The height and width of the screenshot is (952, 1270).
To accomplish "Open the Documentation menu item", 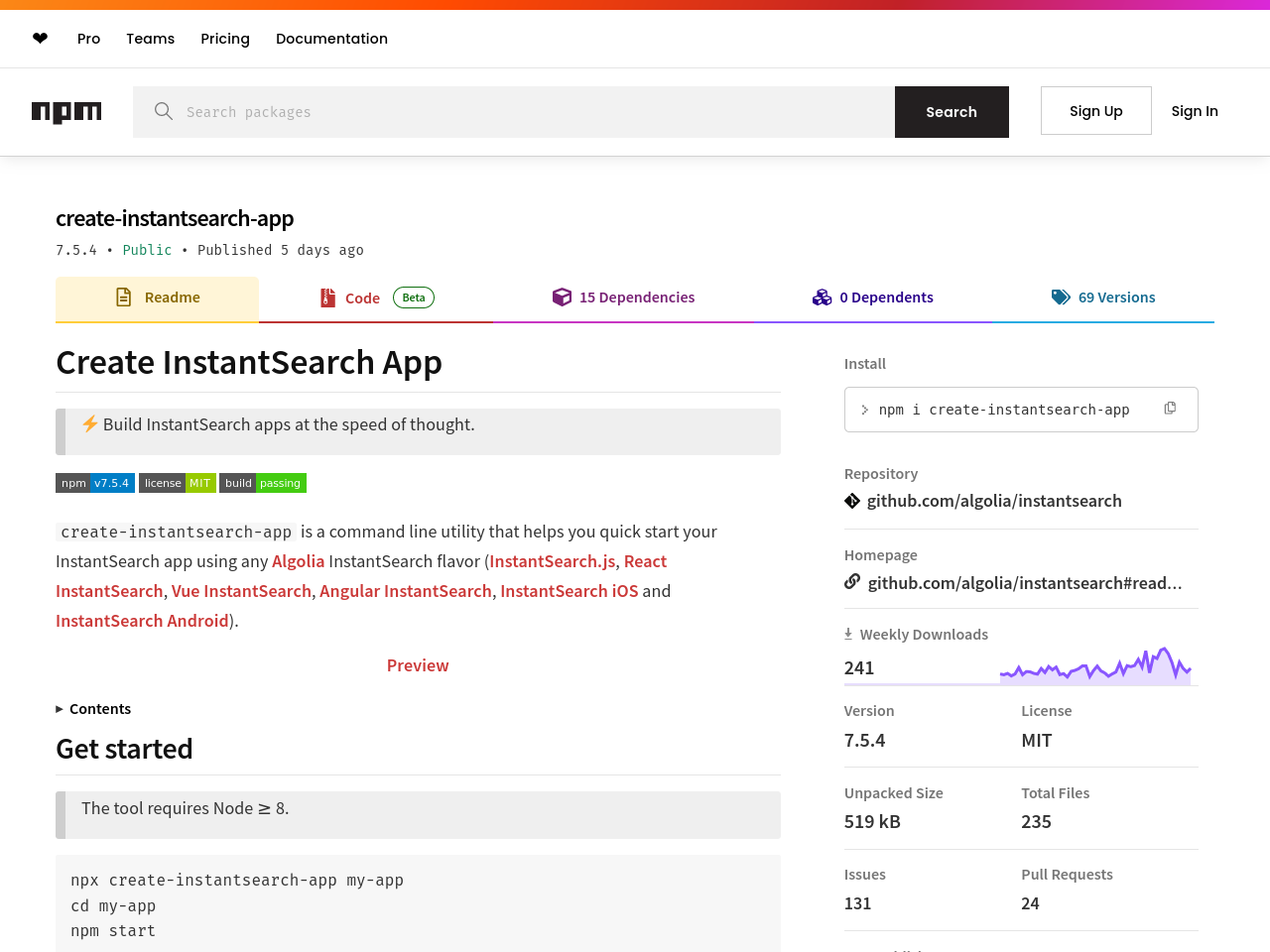I will [331, 39].
